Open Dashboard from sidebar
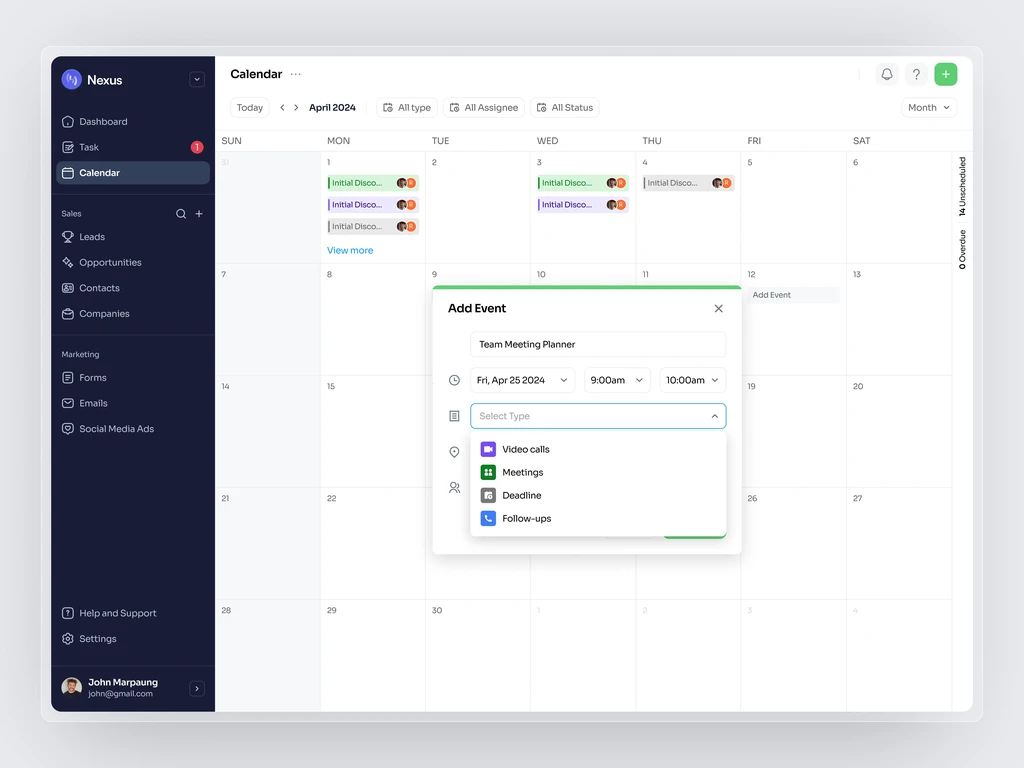 pyautogui.click(x=133, y=121)
